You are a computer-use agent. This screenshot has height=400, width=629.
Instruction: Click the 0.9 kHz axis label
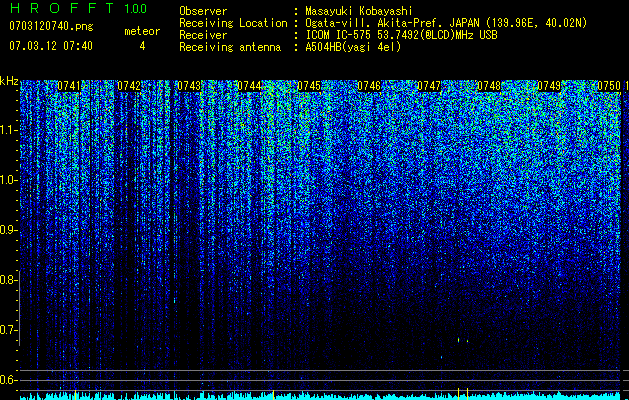[x=9, y=230]
